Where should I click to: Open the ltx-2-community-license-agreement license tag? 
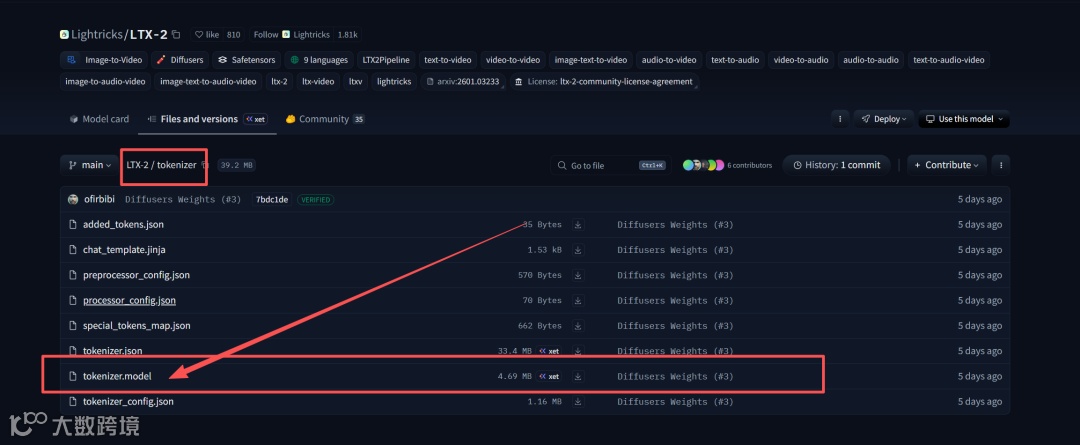(605, 81)
